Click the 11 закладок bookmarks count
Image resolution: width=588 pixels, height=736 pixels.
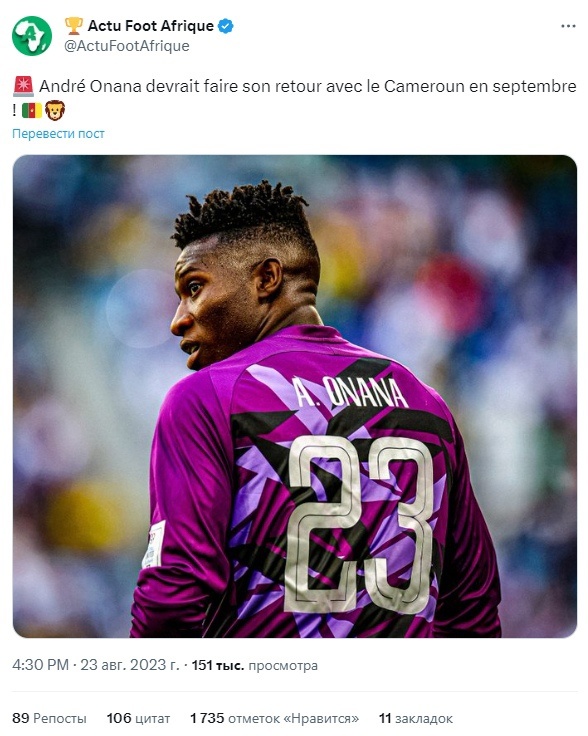(x=416, y=718)
